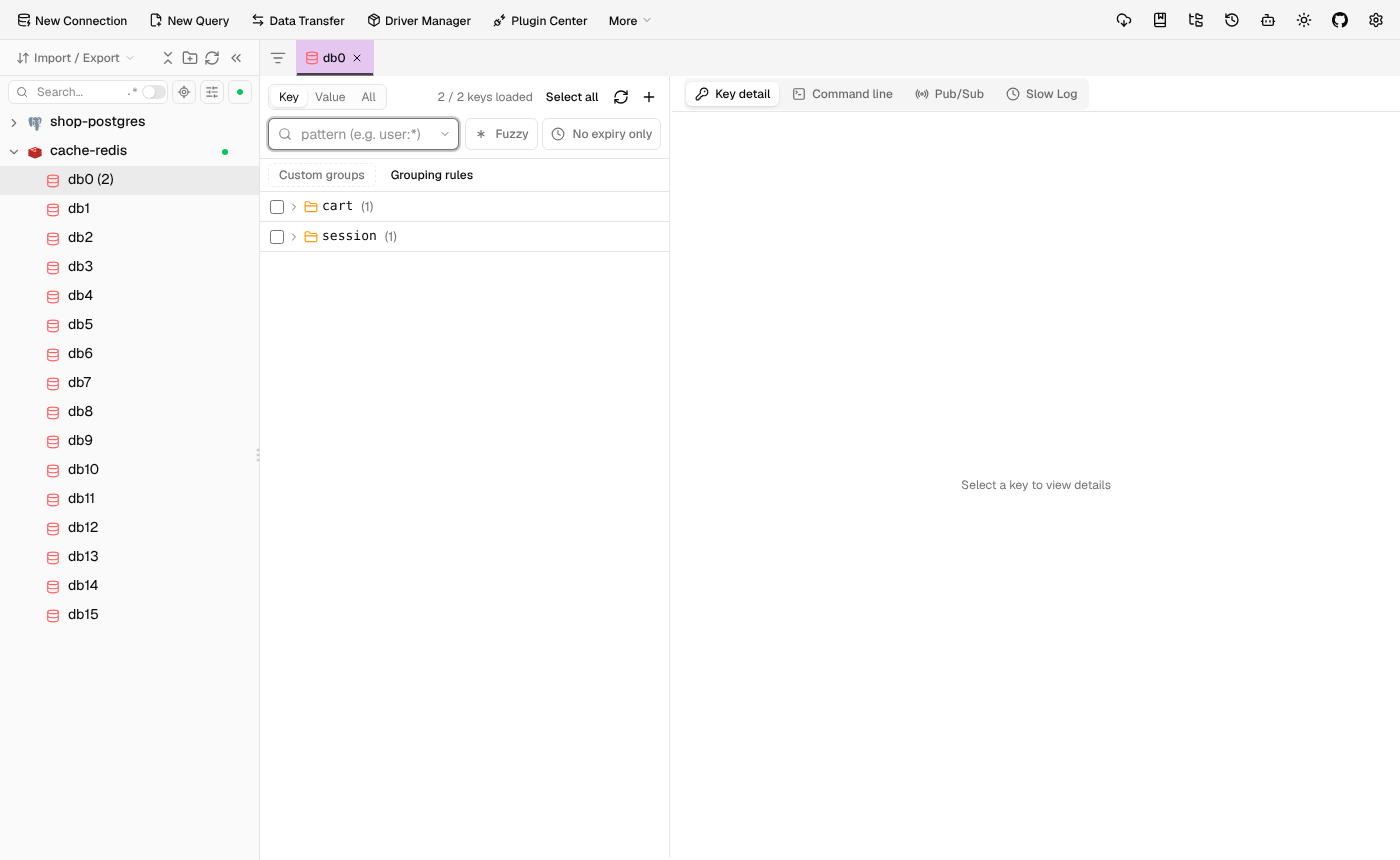
Task: Expand the session key folder
Action: pyautogui.click(x=294, y=237)
